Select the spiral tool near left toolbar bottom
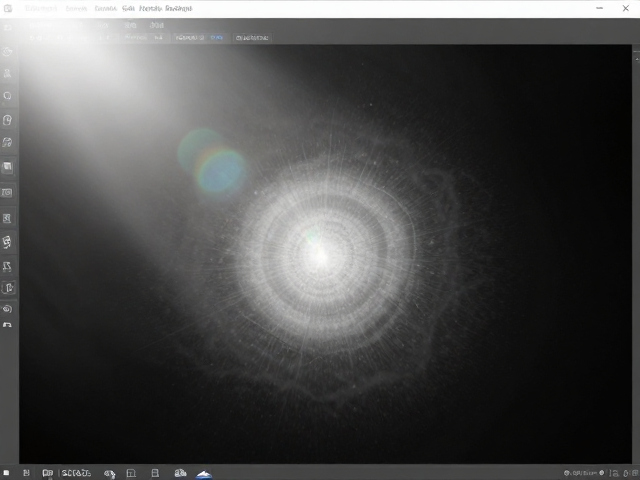640x480 pixels. [7, 309]
